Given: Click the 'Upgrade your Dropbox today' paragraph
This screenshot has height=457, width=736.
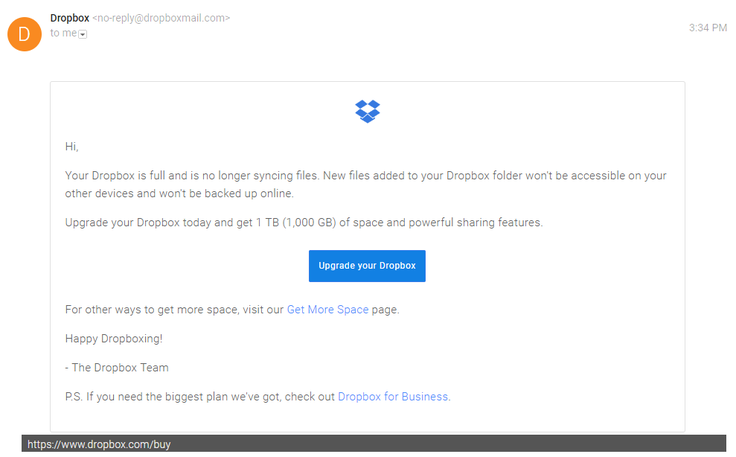Looking at the screenshot, I should coord(304,222).
